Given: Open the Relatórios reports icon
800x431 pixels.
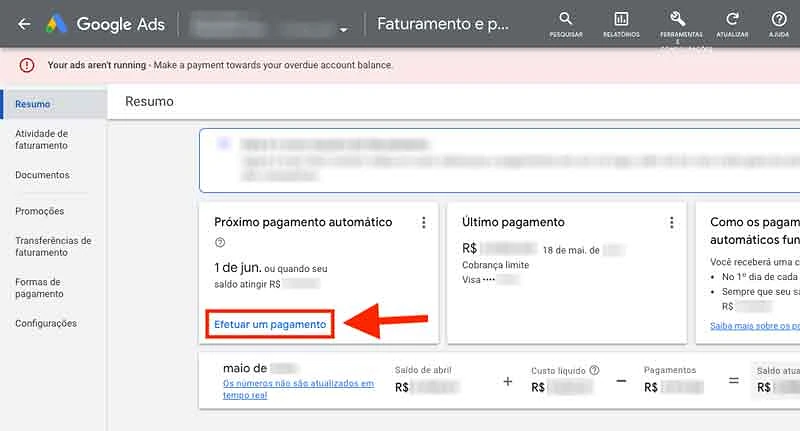Looking at the screenshot, I should pyautogui.click(x=621, y=24).
